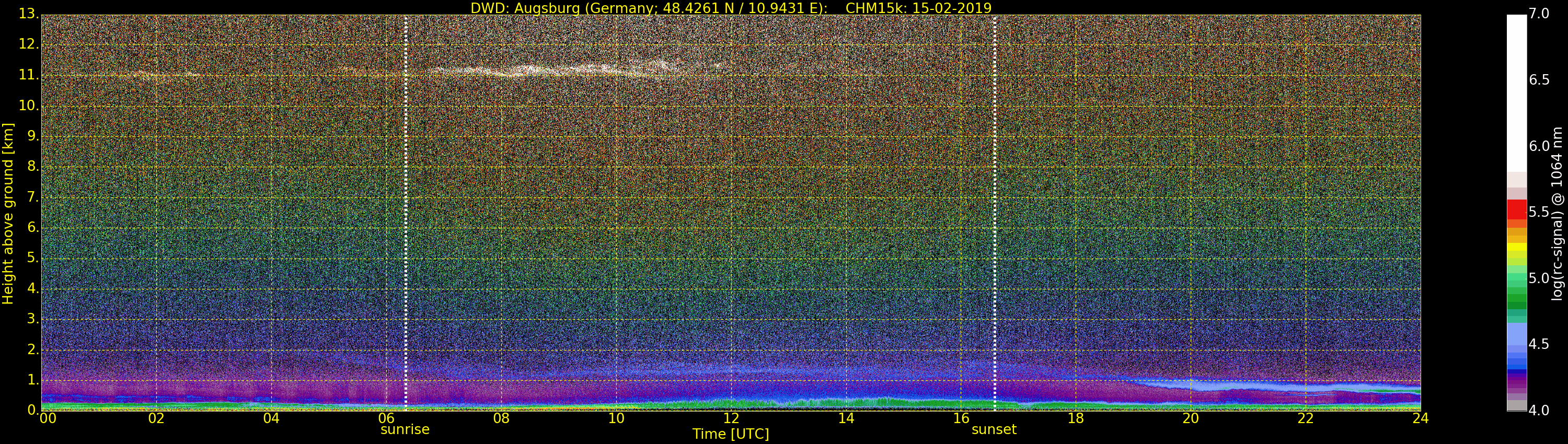The width and height of the screenshot is (1568, 444).
Task: Click the height axis tick '9.'
Action: point(33,136)
